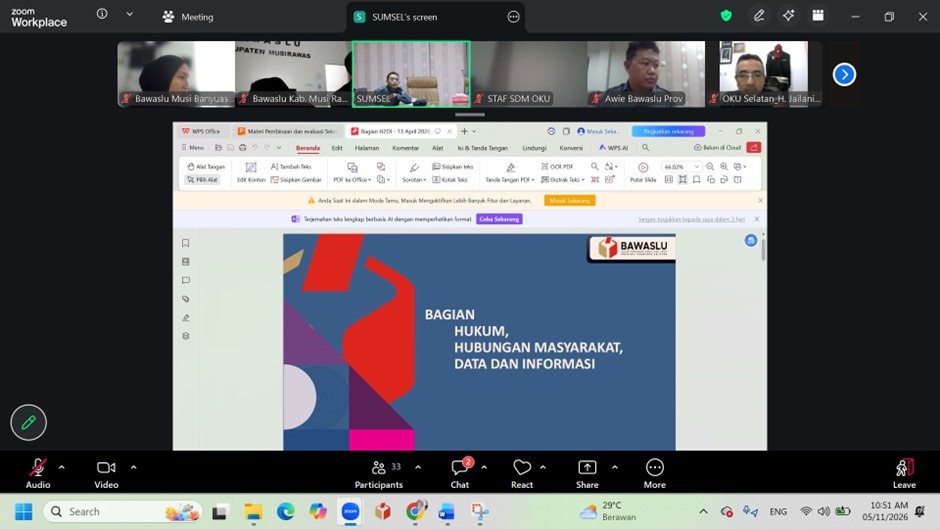The image size is (940, 529).
Task: Open the SUMSEL's screen options ellipsis
Action: point(513,17)
